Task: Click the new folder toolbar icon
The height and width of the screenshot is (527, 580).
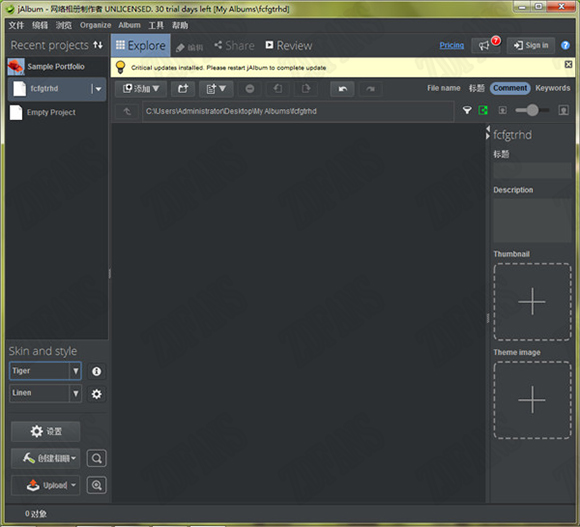Action: [183, 89]
